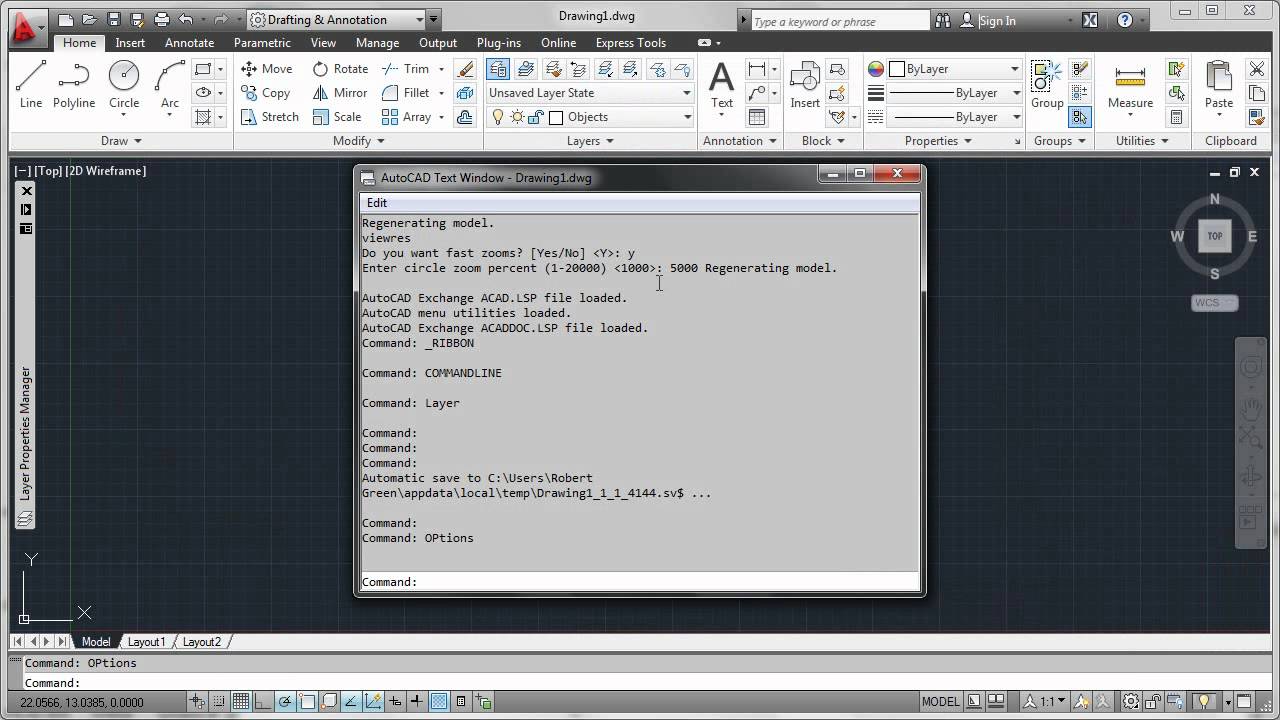Click the Explode icon in Modify panel
This screenshot has width=1280, height=720.
(x=465, y=93)
